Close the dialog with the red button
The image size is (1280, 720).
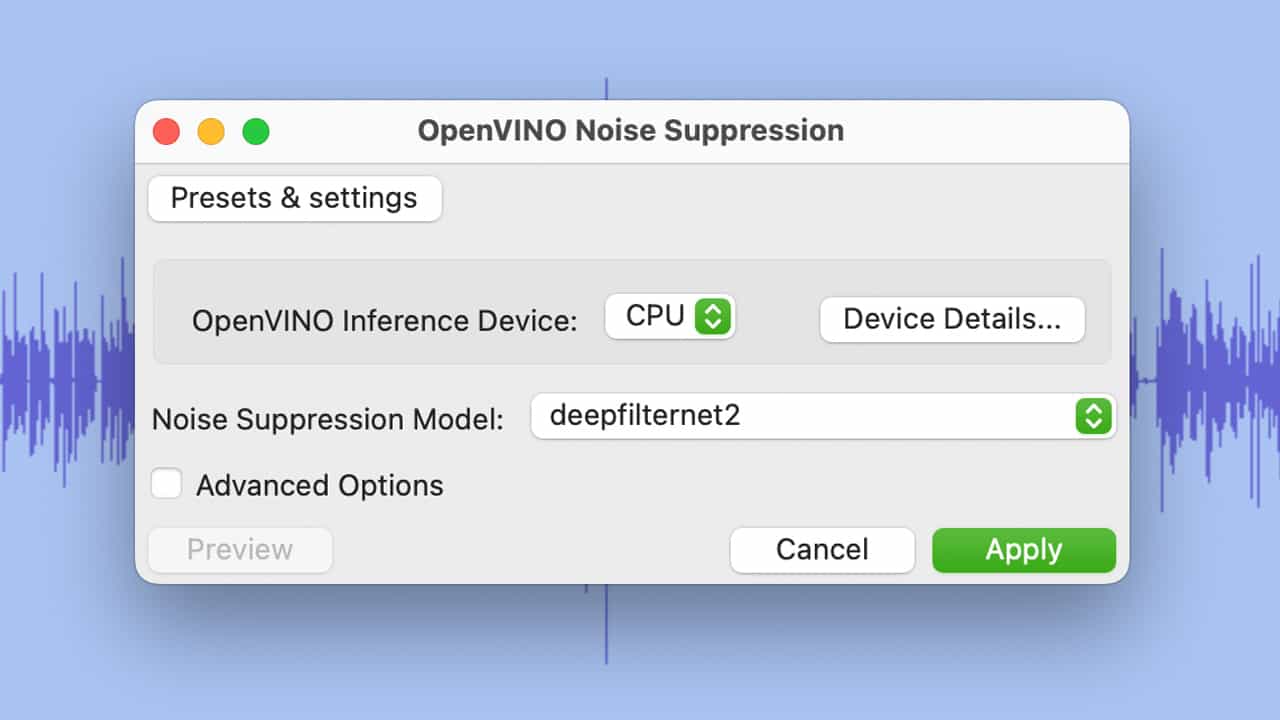pyautogui.click(x=166, y=131)
